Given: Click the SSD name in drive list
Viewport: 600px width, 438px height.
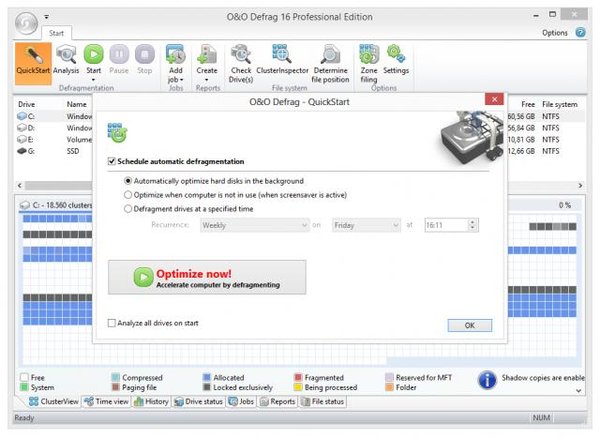Looking at the screenshot, I should (x=73, y=151).
